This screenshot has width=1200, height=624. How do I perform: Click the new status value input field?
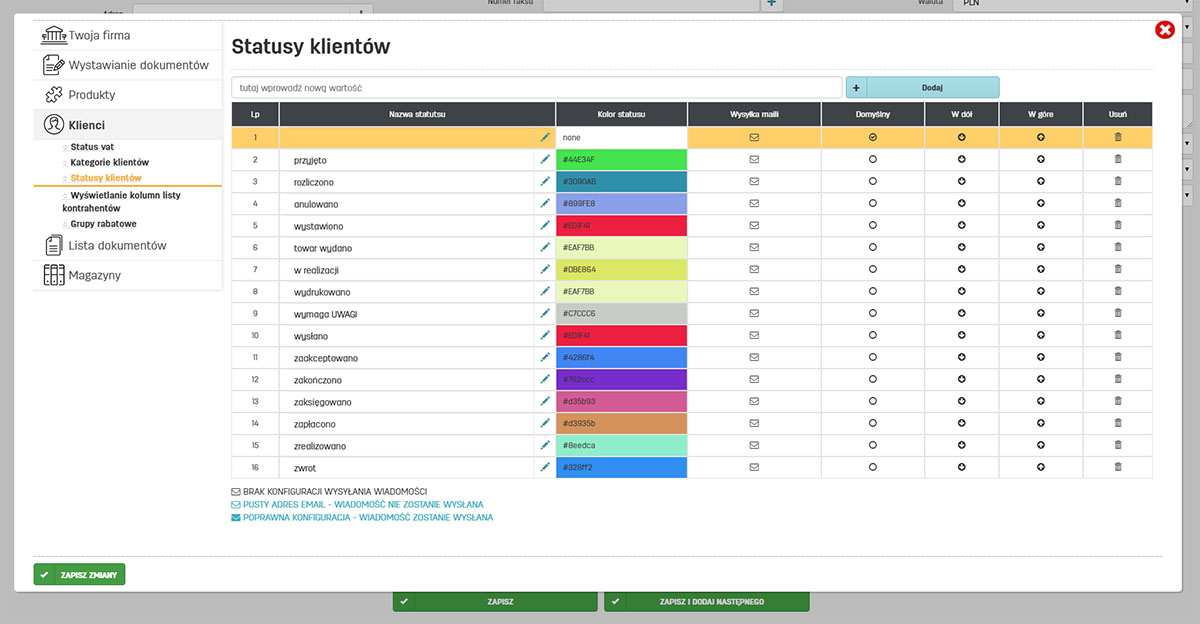click(x=537, y=88)
